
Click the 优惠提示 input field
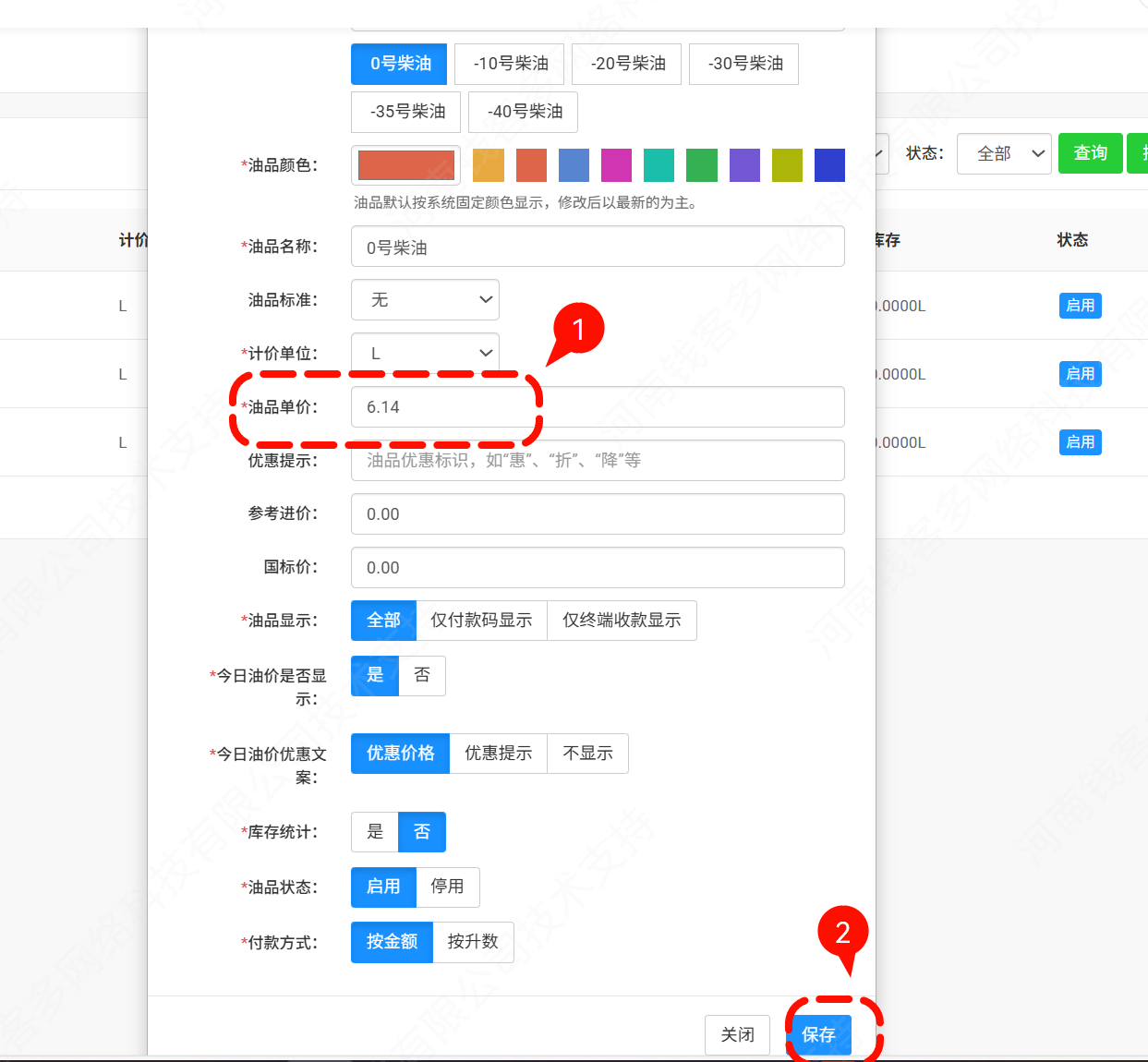tap(598, 461)
